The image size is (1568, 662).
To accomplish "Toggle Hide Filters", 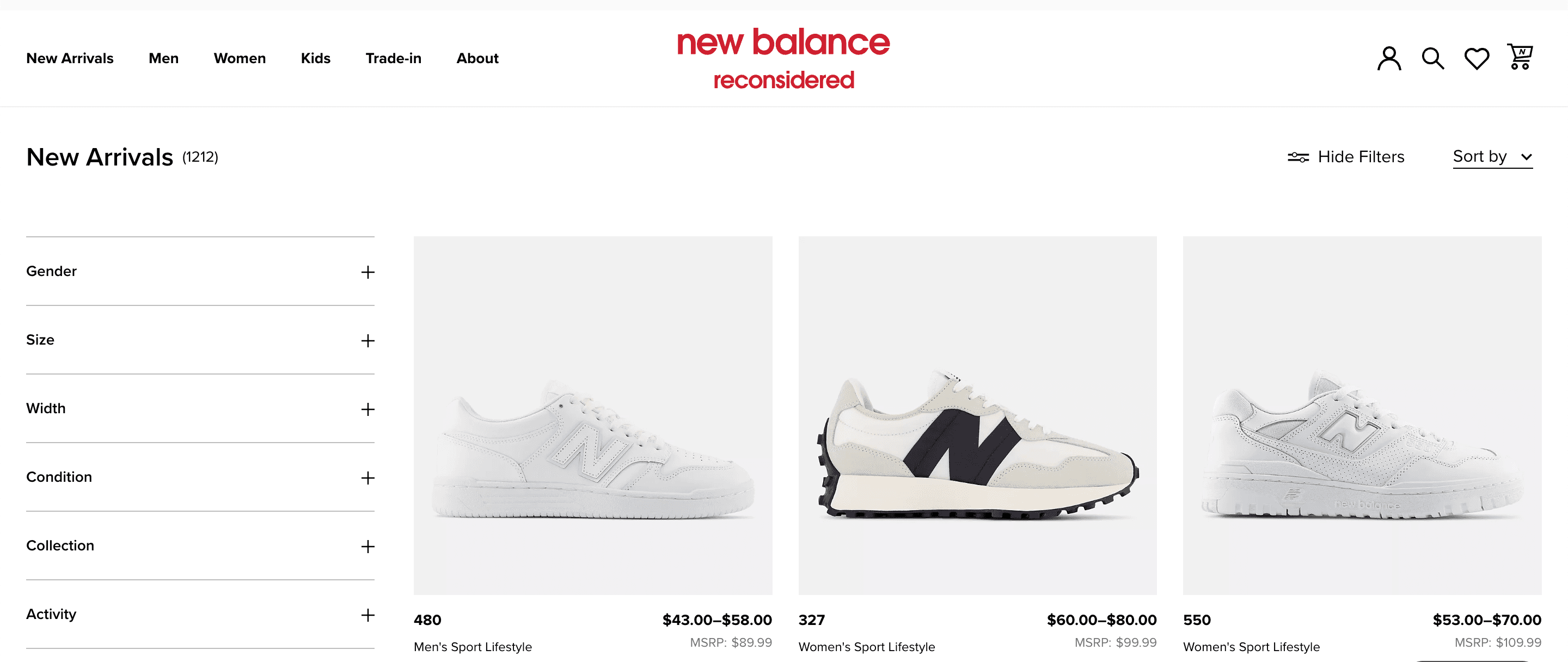I will tap(1361, 157).
